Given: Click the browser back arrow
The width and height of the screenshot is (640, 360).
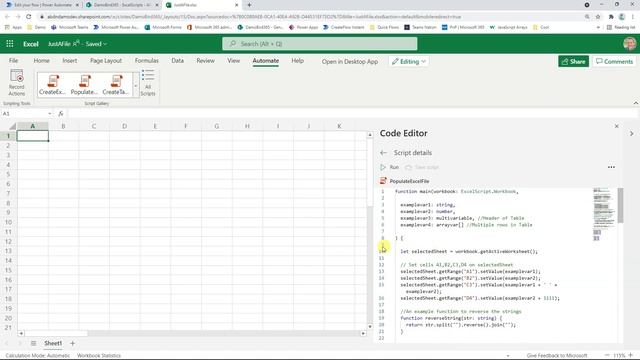Looking at the screenshot, I should click(7, 17).
